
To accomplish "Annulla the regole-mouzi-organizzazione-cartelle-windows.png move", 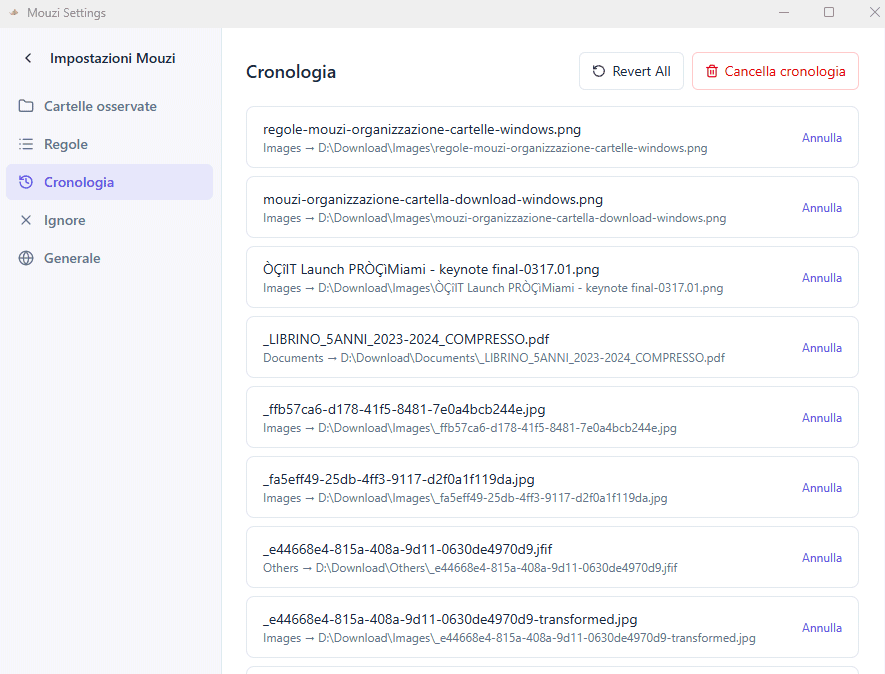I will click(822, 138).
